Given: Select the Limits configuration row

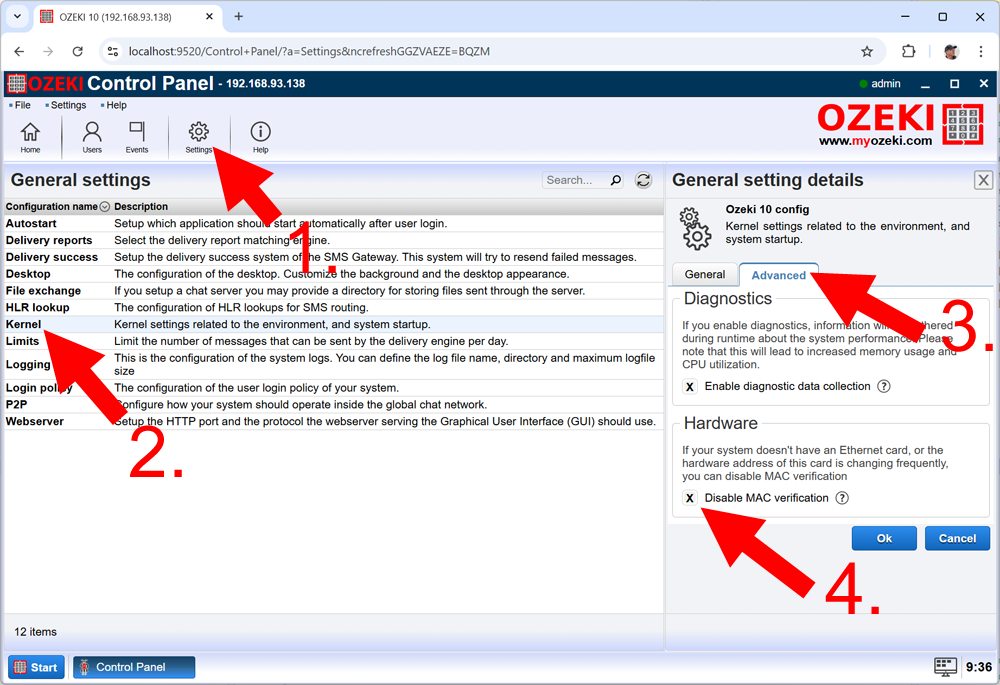Looking at the screenshot, I should click(334, 341).
